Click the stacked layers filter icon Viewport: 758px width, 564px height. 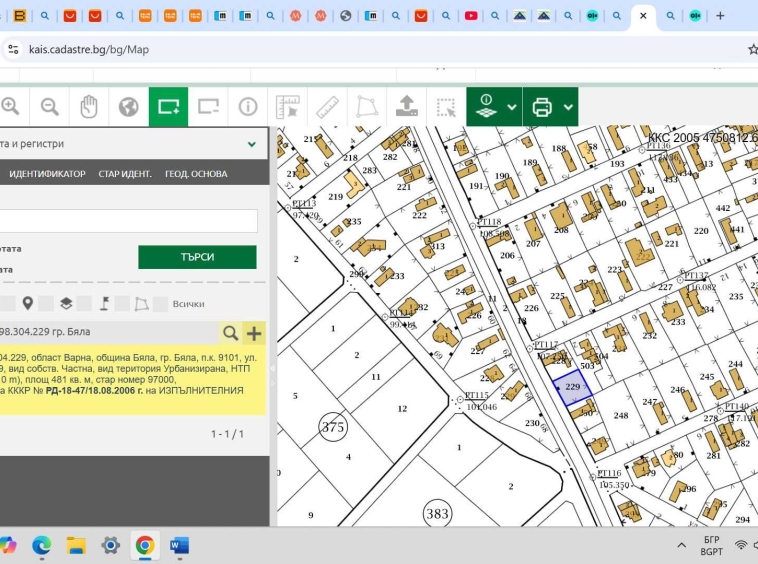[x=66, y=304]
